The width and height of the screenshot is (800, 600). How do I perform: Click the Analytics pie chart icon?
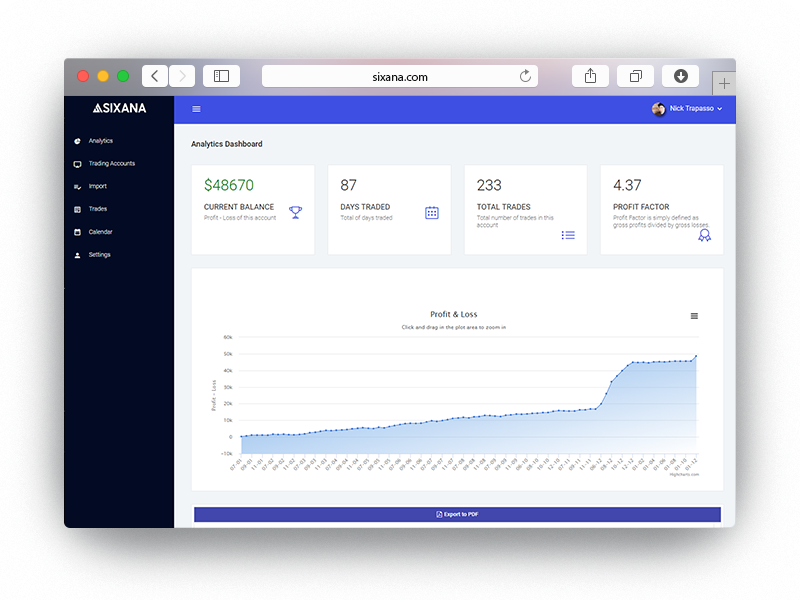(78, 141)
